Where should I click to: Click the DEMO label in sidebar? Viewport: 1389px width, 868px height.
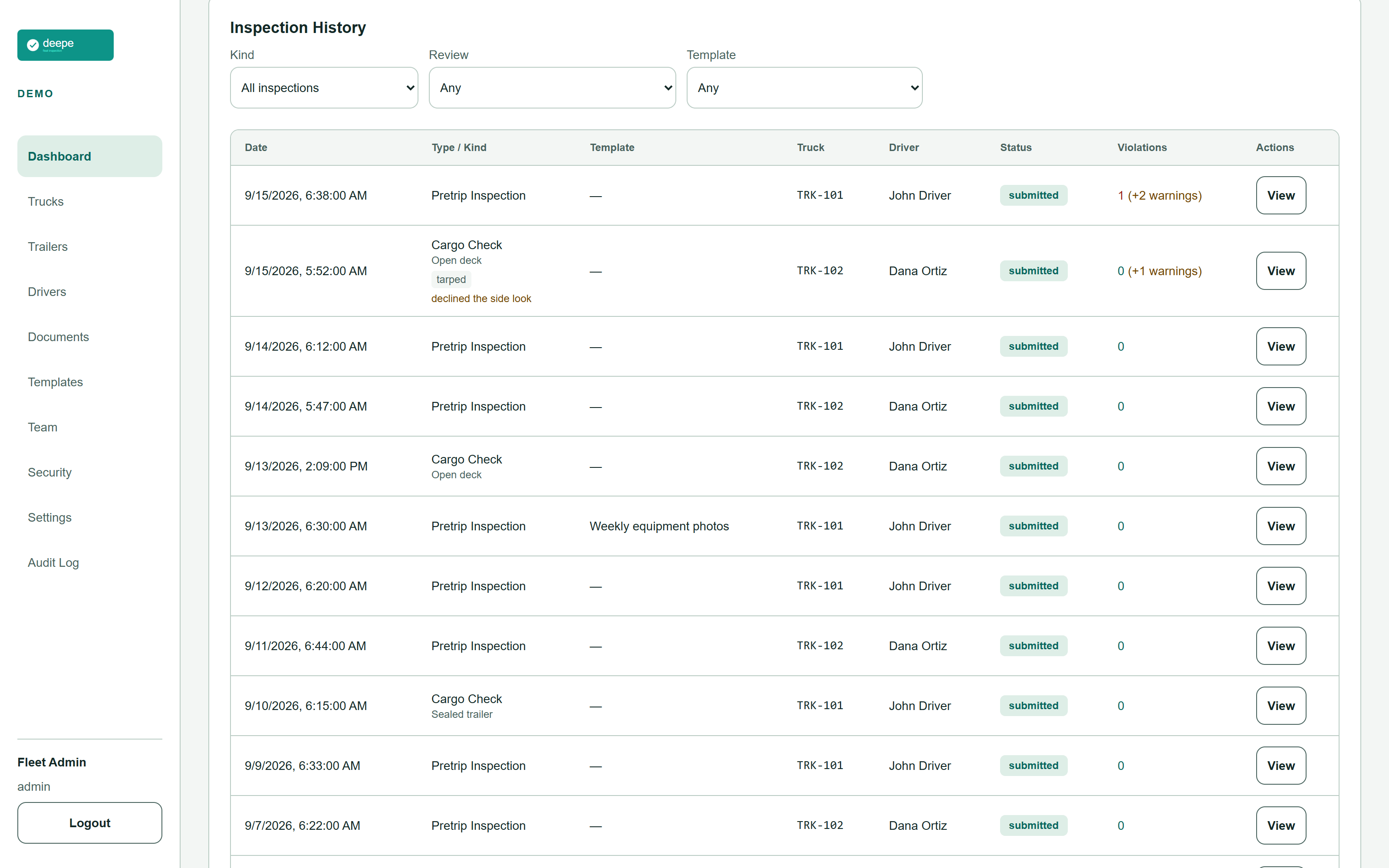(35, 94)
